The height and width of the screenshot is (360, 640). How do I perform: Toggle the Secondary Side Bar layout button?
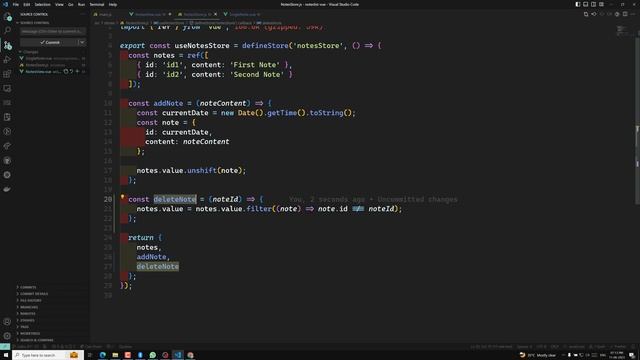pos(593,4)
